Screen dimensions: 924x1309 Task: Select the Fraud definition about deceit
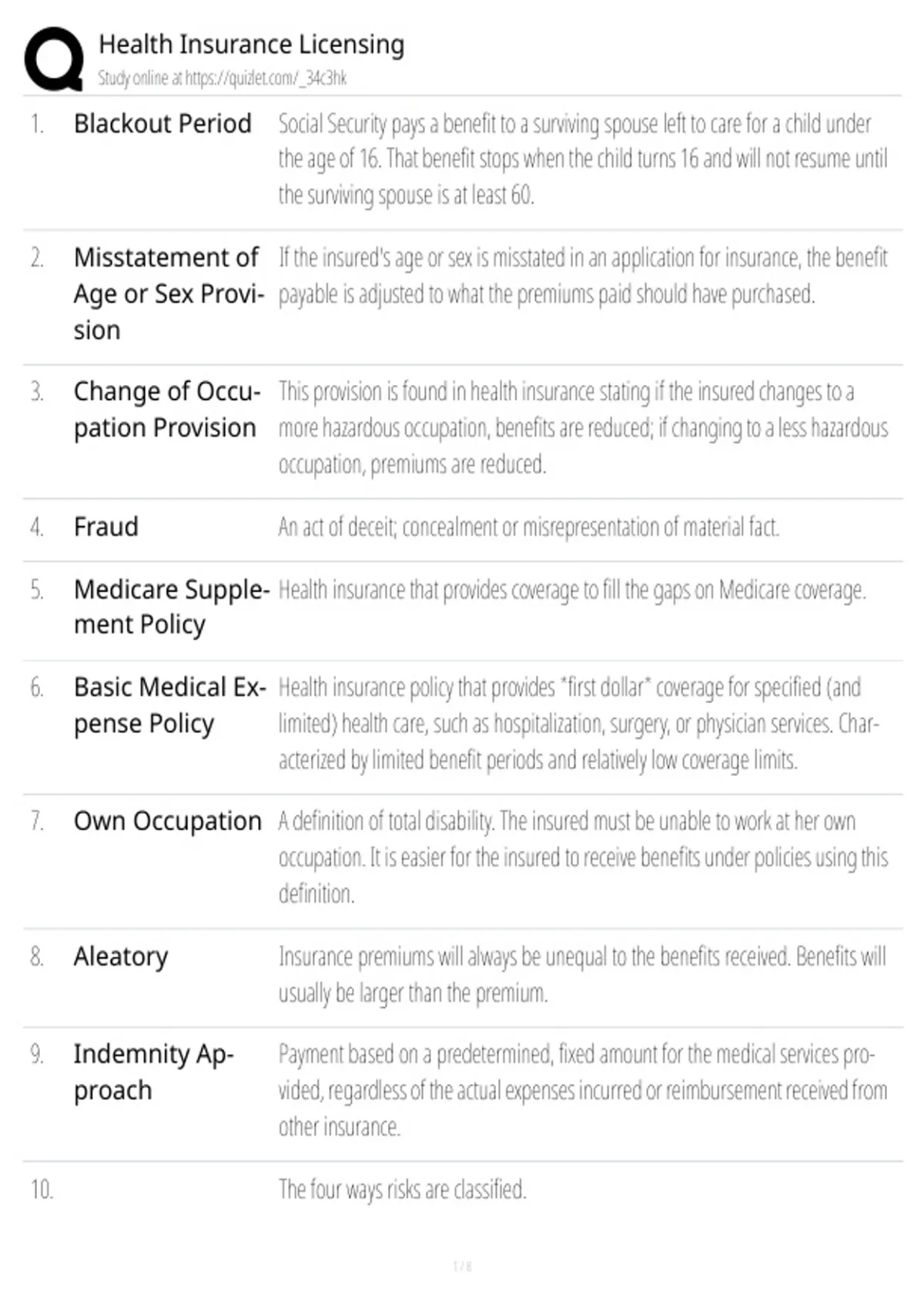[x=529, y=527]
